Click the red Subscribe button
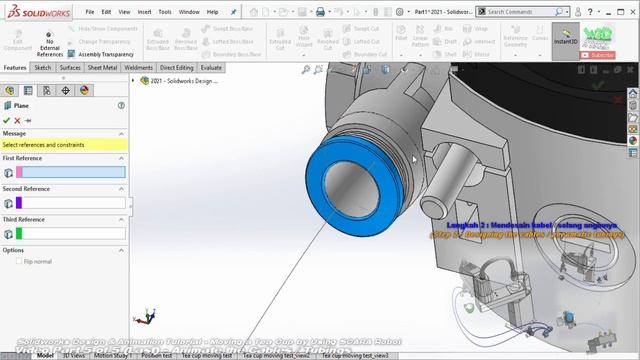The width and height of the screenshot is (640, 360). pos(598,55)
